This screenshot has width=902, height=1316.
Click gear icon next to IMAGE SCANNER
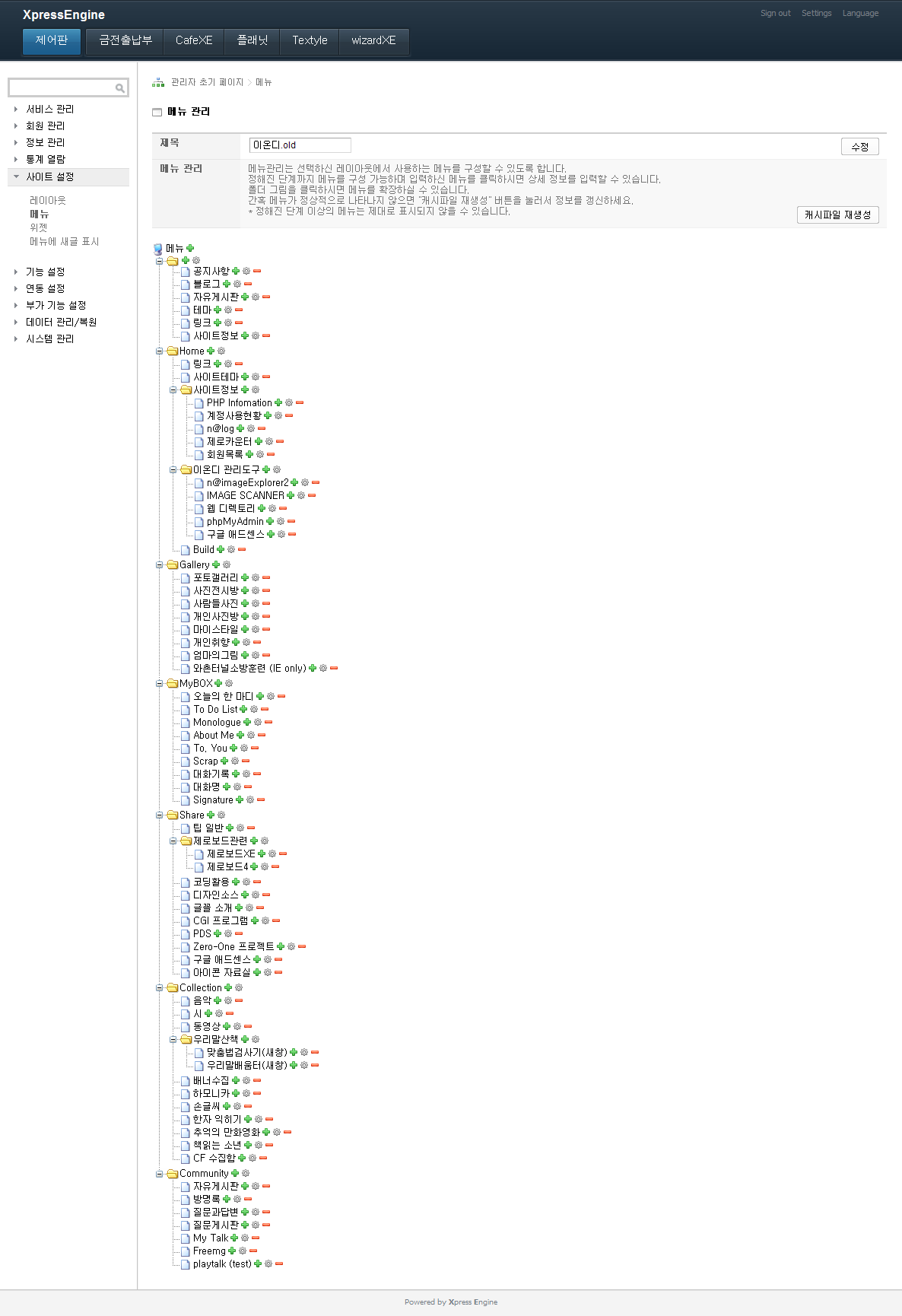coord(301,495)
